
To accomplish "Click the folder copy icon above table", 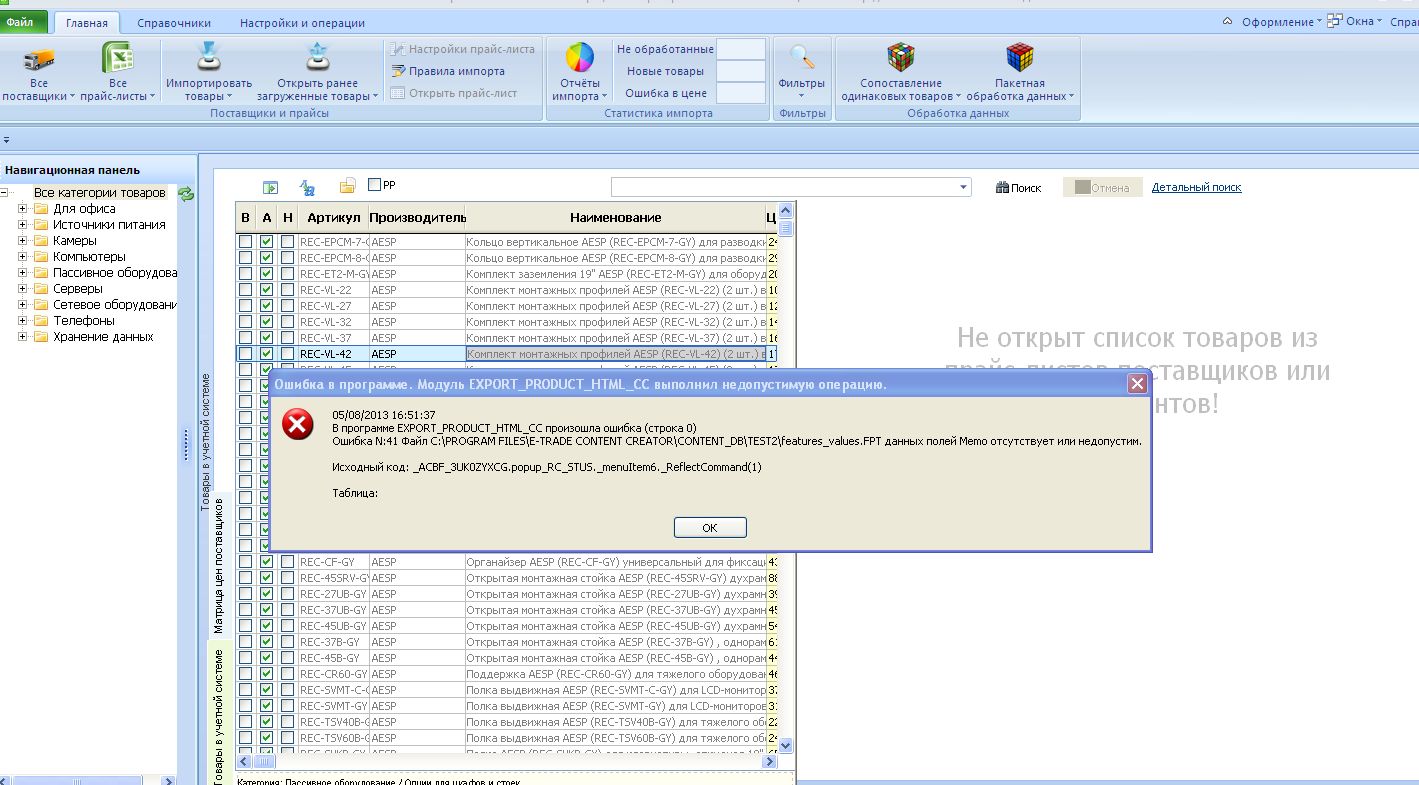I will coord(348,187).
